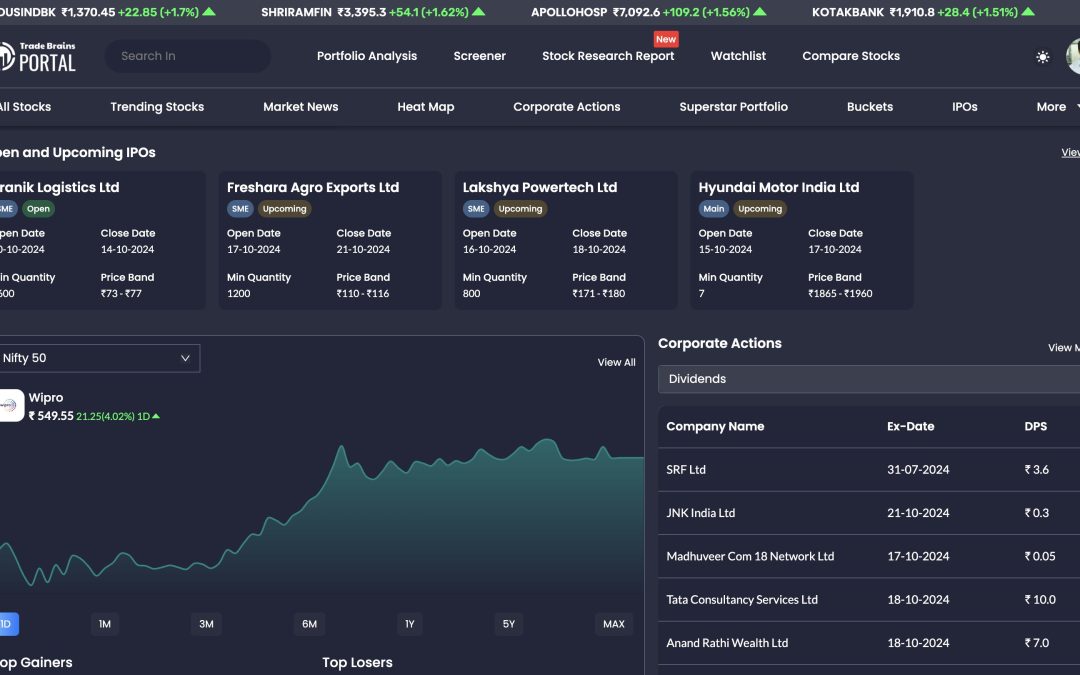Open Superstar Portfolio tab
This screenshot has width=1080, height=675.
click(x=734, y=107)
